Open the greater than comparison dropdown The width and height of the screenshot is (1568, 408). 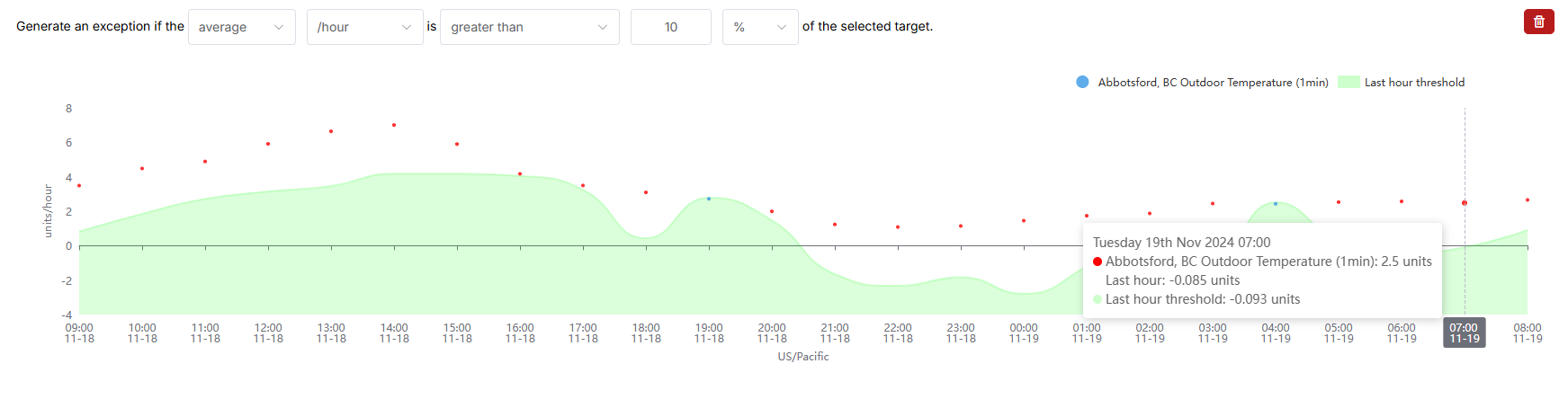click(x=530, y=27)
